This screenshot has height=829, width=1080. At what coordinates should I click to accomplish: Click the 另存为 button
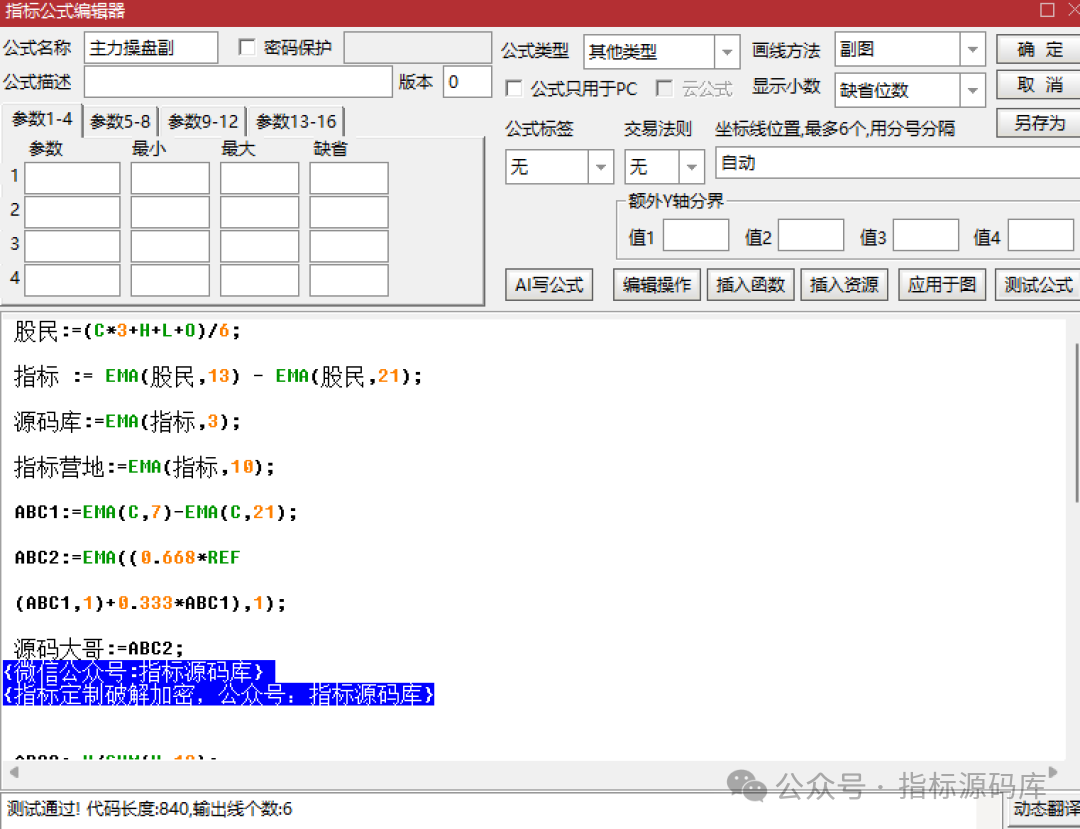pyautogui.click(x=1039, y=123)
